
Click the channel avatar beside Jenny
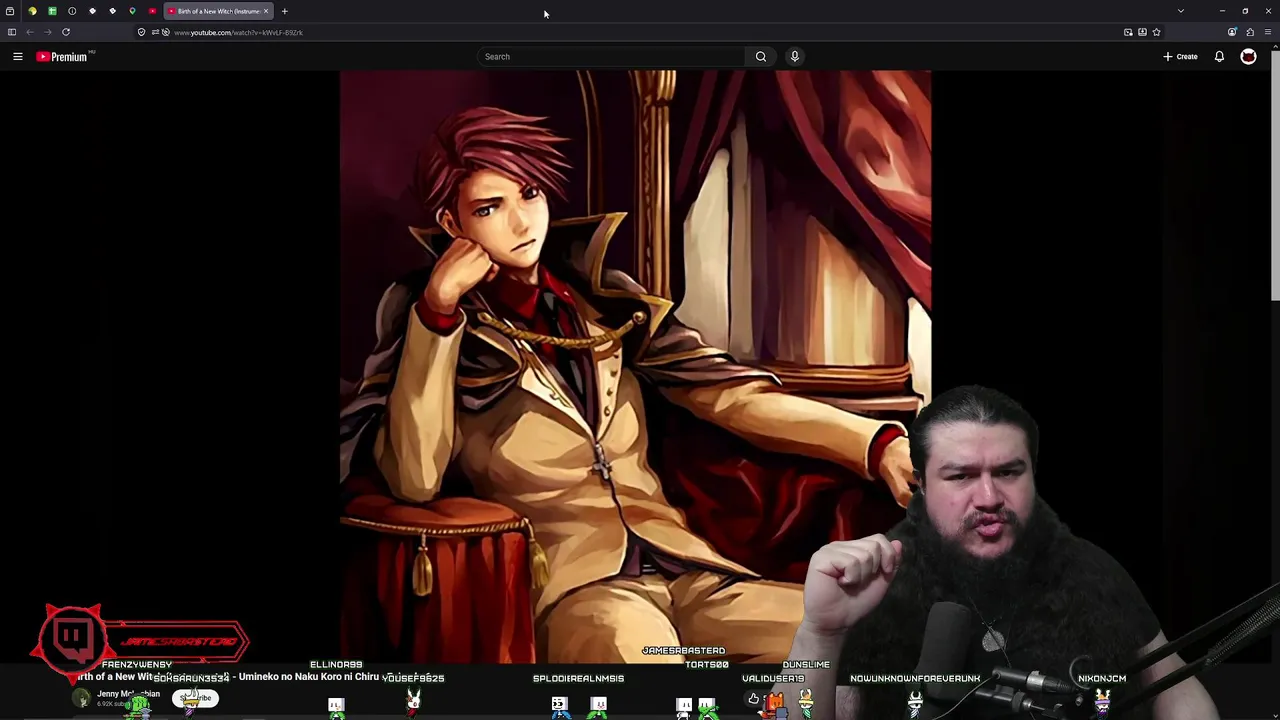(x=82, y=698)
